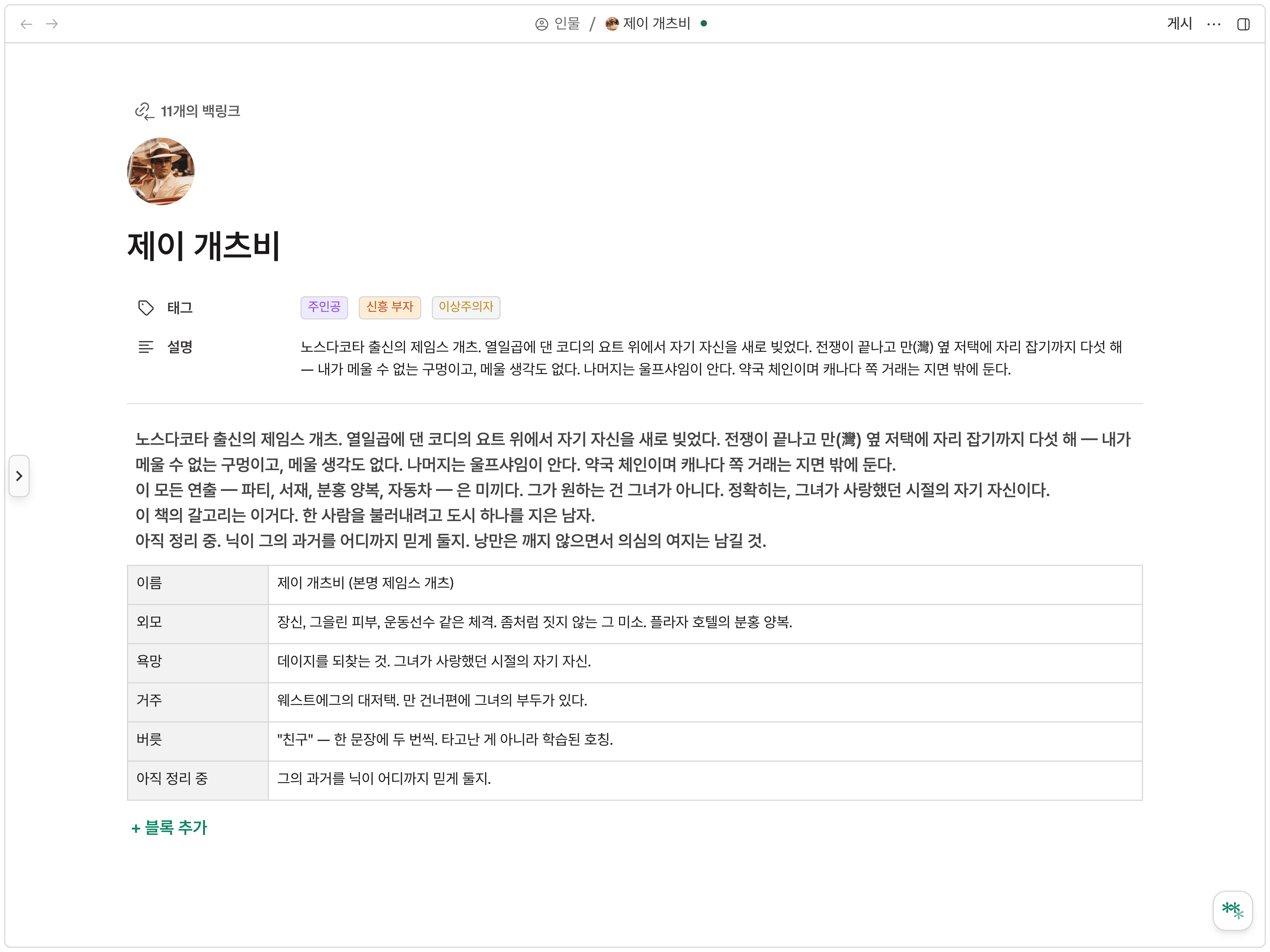Open the 인물 breadcrumb item

point(567,24)
